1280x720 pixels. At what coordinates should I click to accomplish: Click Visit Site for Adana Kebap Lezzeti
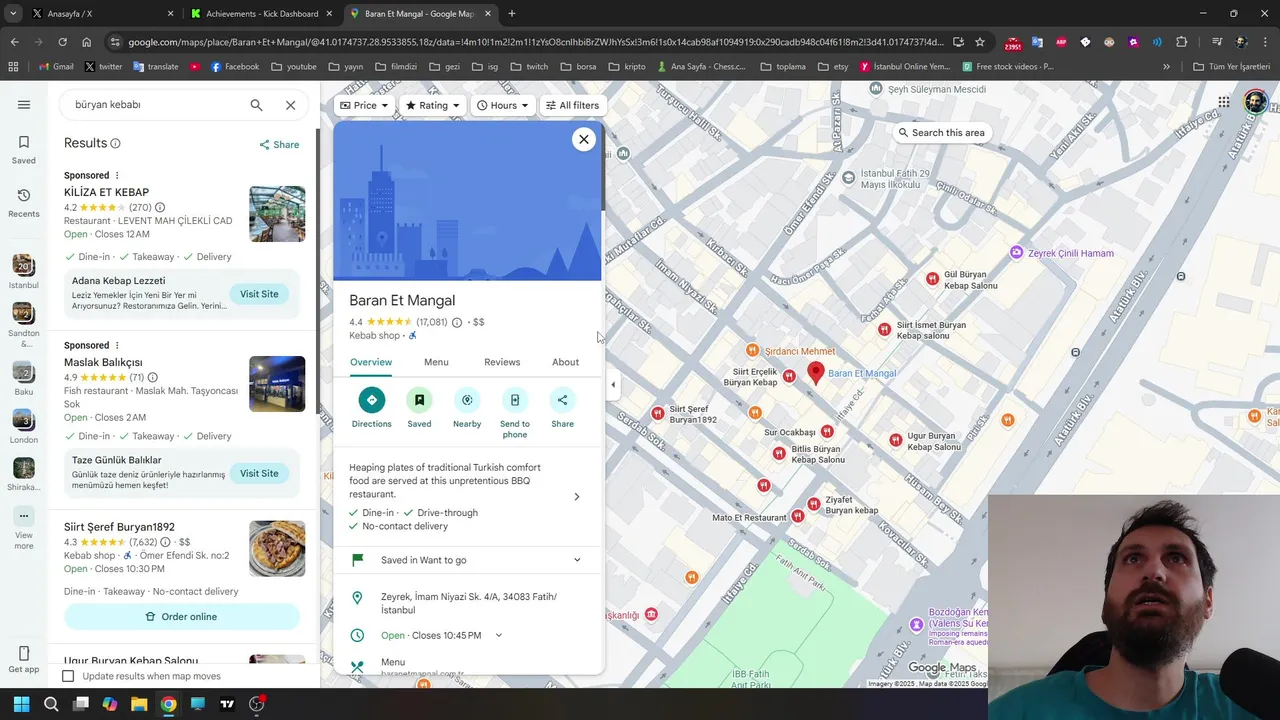pos(259,294)
